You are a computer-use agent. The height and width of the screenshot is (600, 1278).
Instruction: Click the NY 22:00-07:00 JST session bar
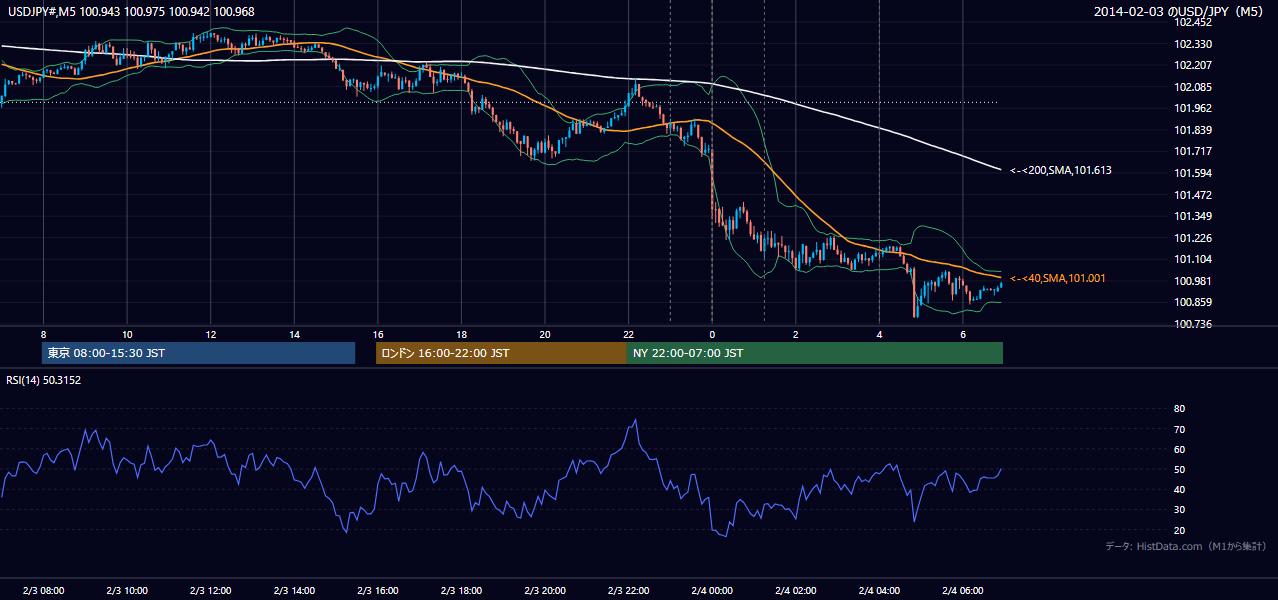point(815,353)
